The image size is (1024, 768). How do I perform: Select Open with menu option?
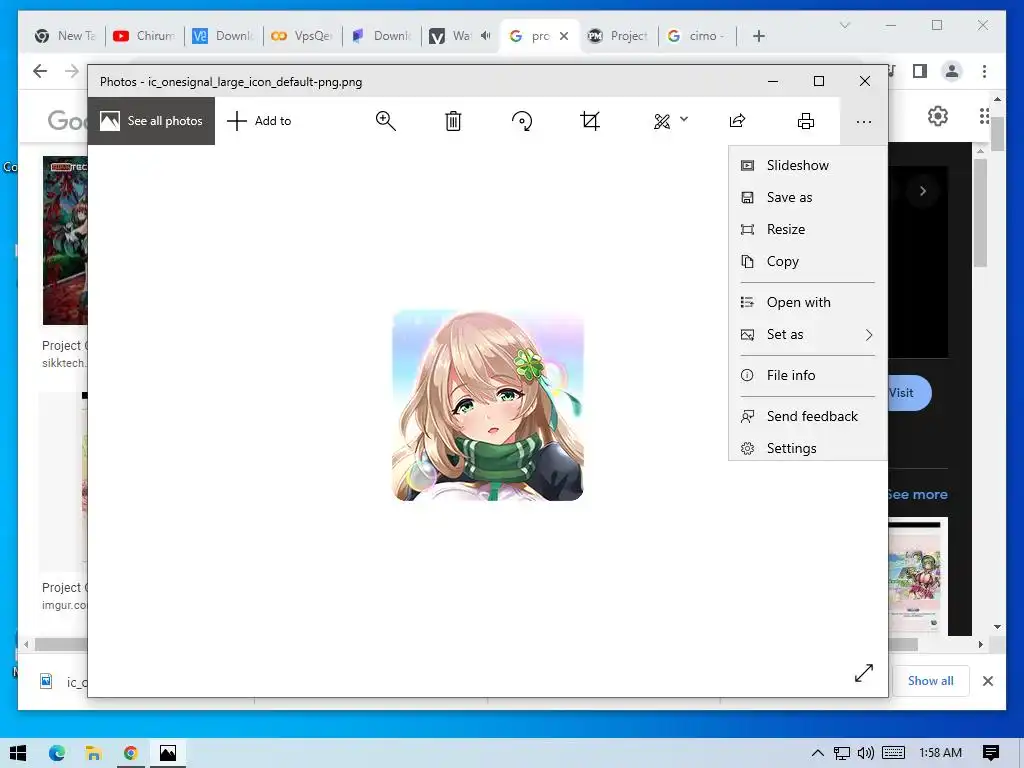[x=808, y=302]
